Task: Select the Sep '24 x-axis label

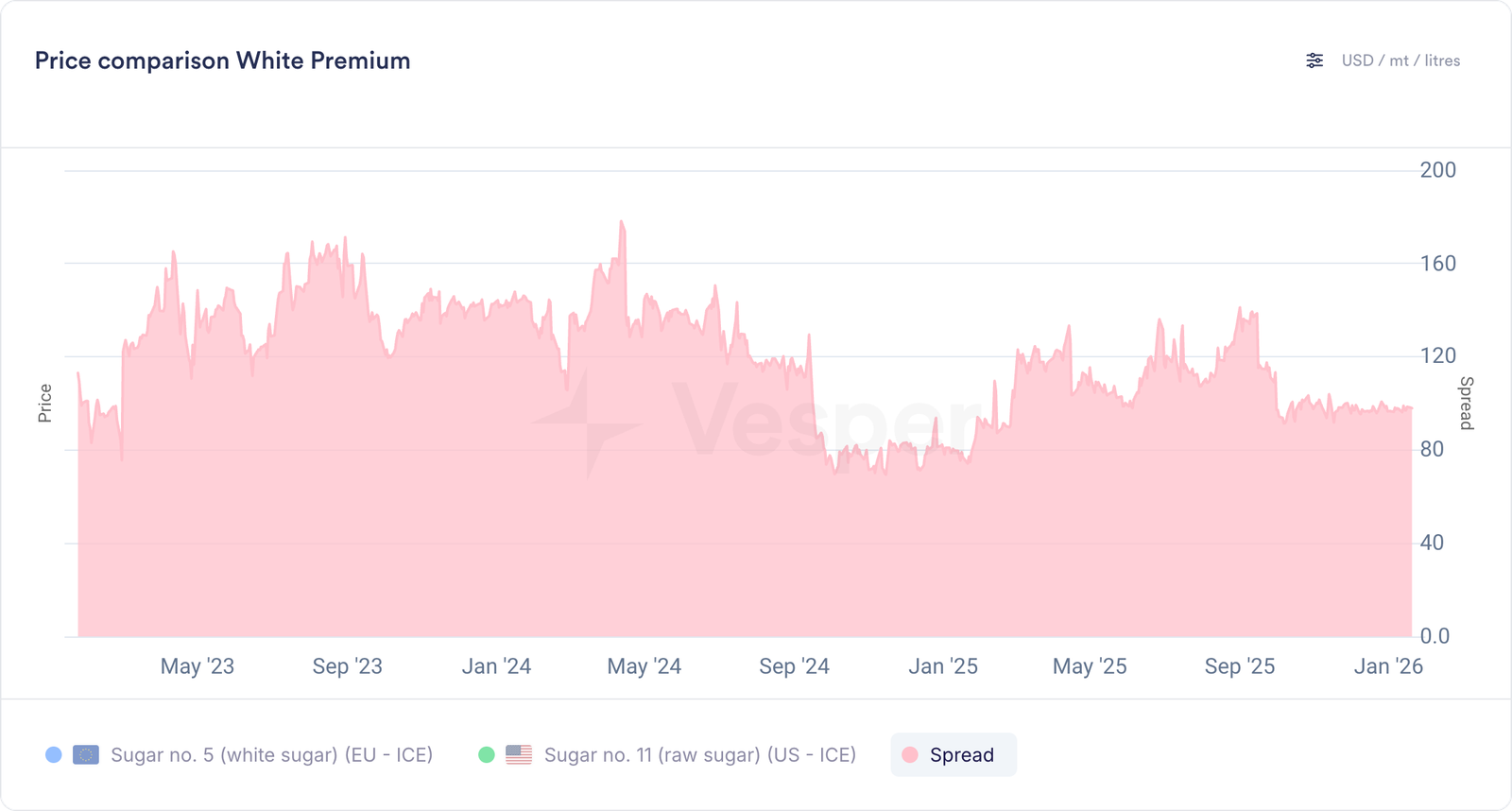Action: click(794, 666)
